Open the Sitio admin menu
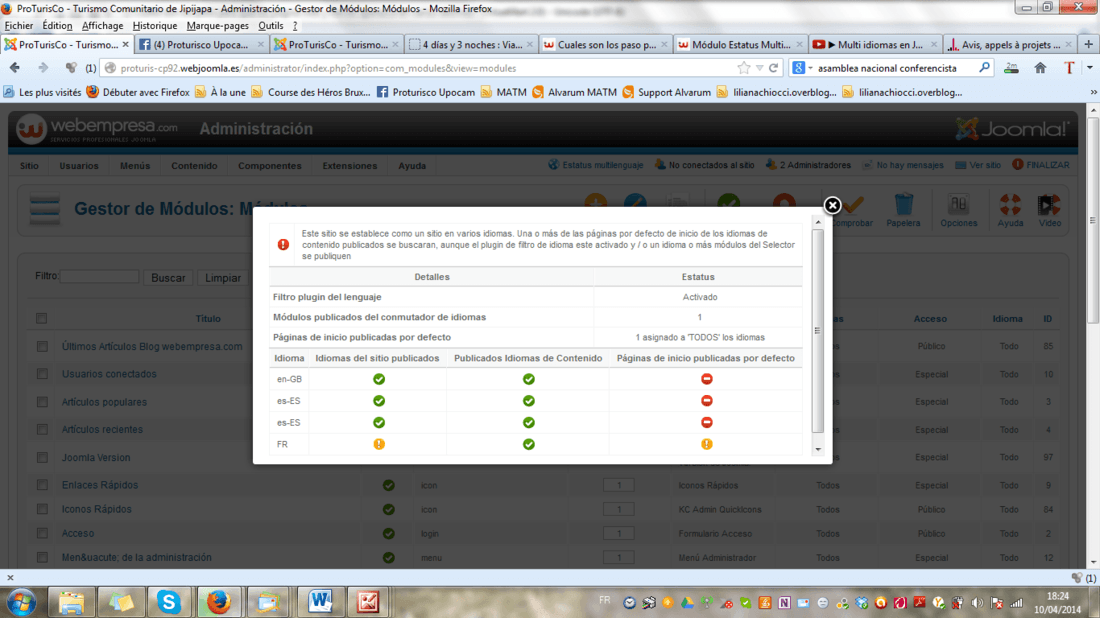Image resolution: width=1100 pixels, height=618 pixels. (29, 166)
